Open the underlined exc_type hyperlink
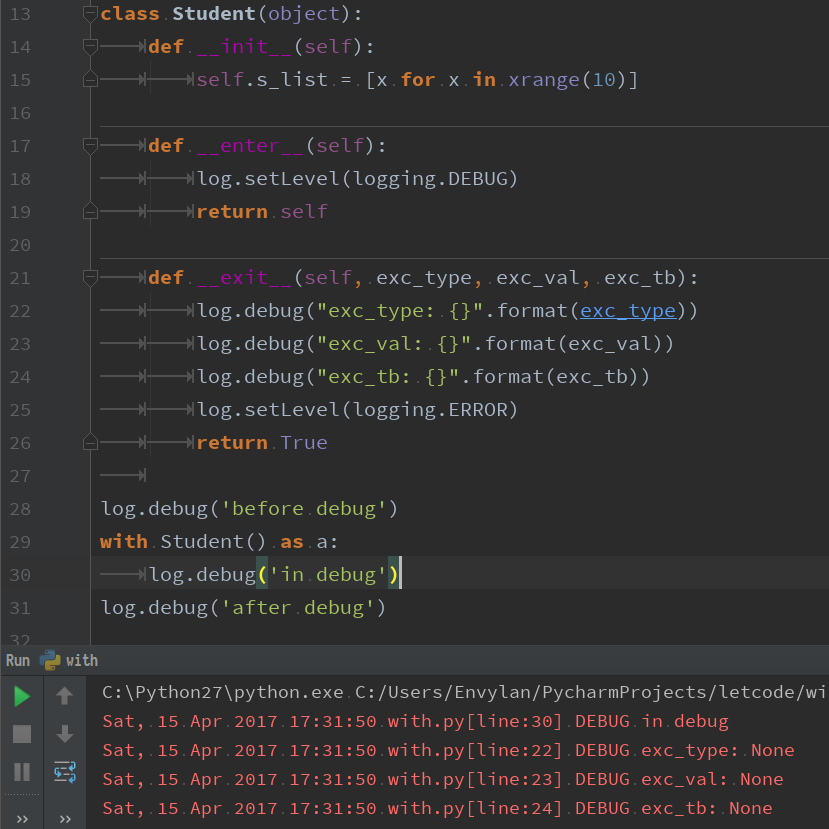 [628, 310]
